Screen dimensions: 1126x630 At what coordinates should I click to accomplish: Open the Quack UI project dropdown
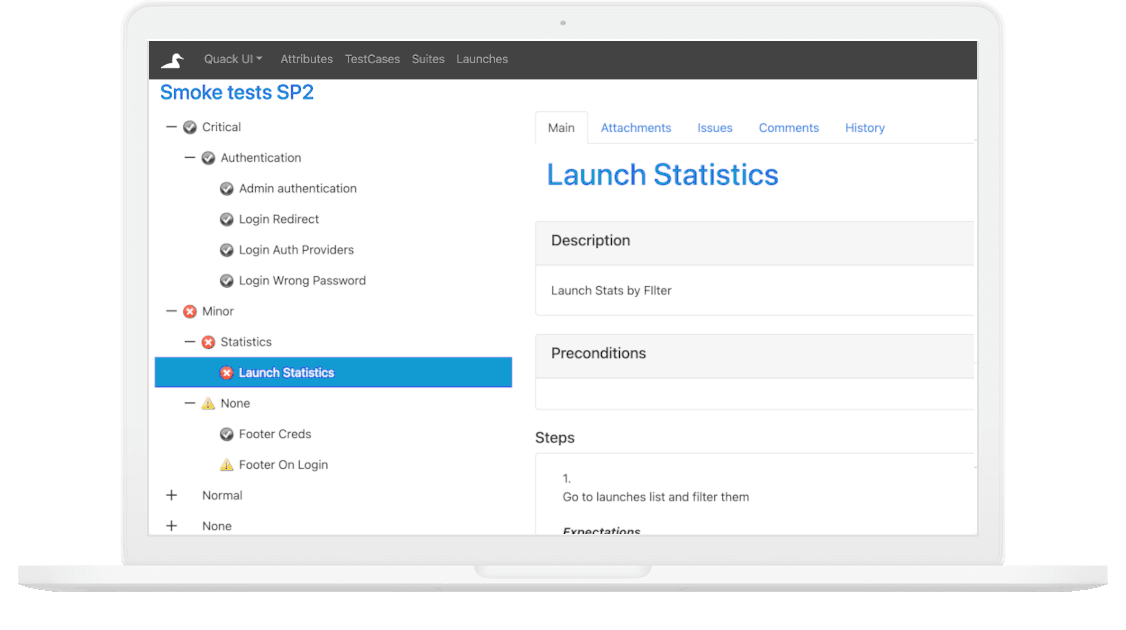click(233, 59)
